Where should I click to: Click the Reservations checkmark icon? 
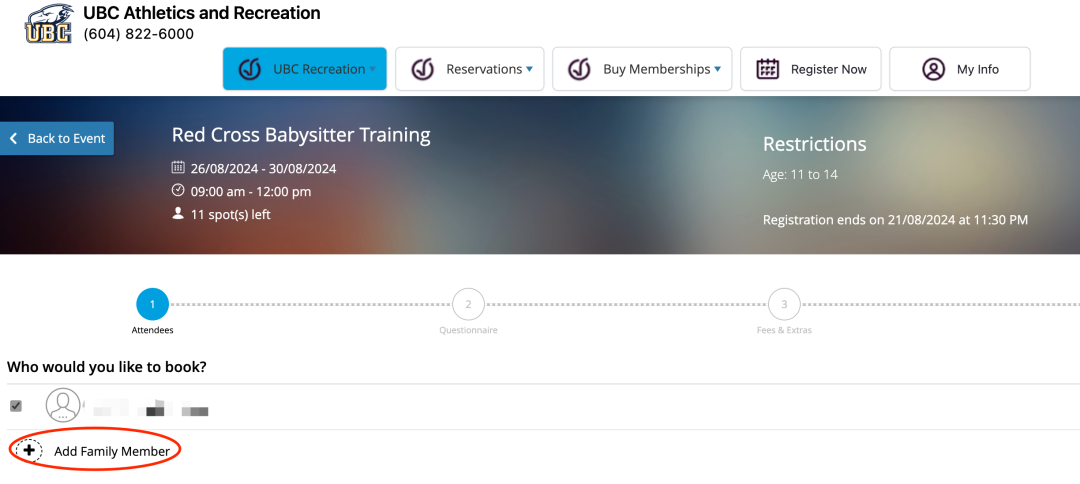point(422,69)
